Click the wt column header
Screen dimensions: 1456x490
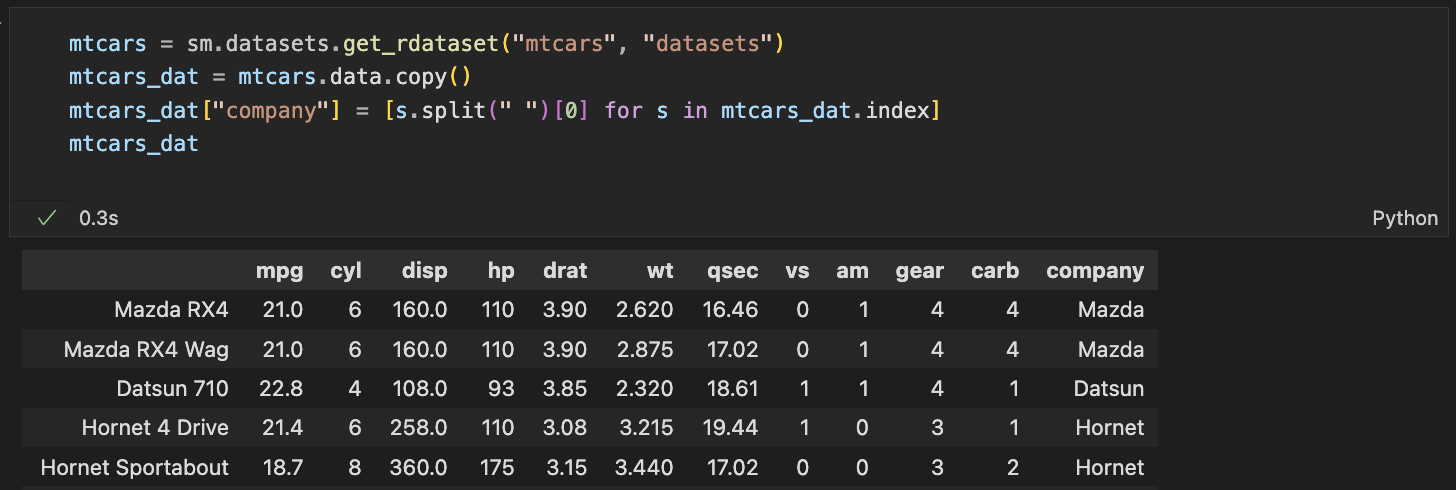[x=660, y=271]
